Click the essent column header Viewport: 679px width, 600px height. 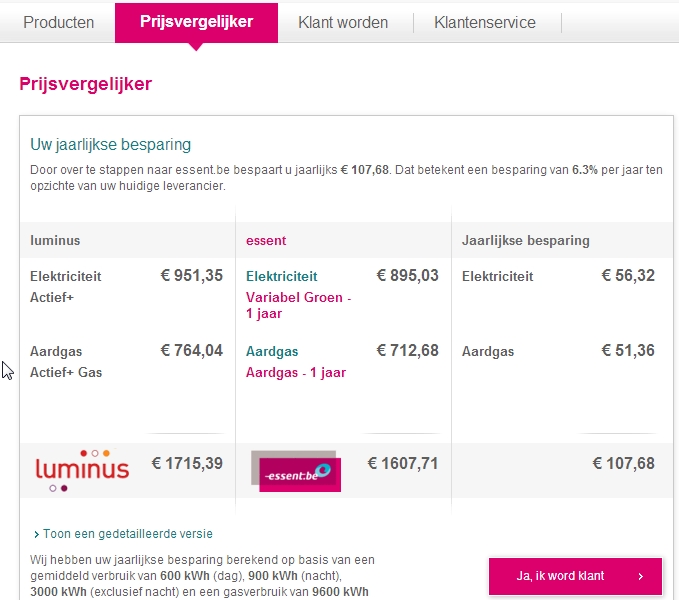click(266, 241)
